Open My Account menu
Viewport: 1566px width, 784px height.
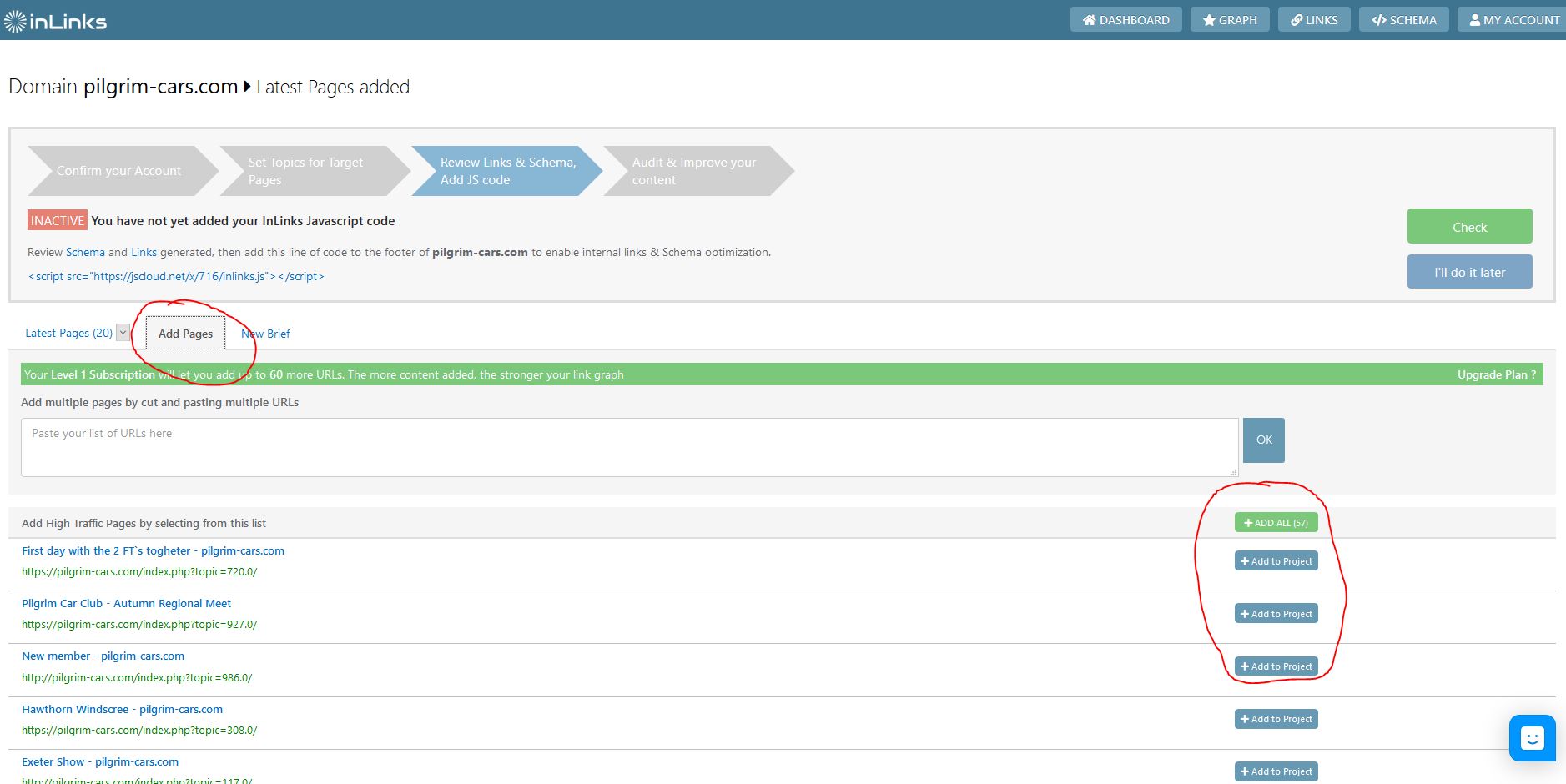tap(1513, 20)
